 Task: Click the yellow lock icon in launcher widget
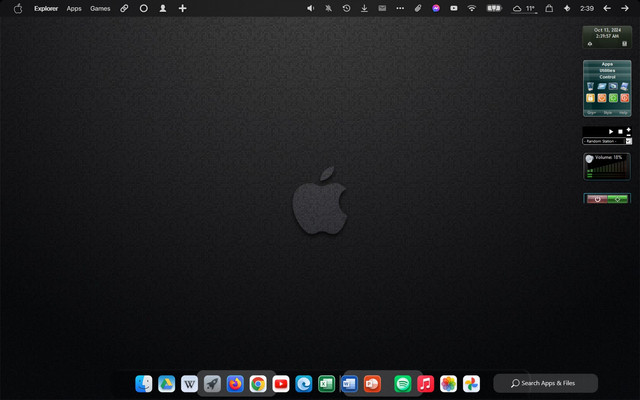point(590,98)
